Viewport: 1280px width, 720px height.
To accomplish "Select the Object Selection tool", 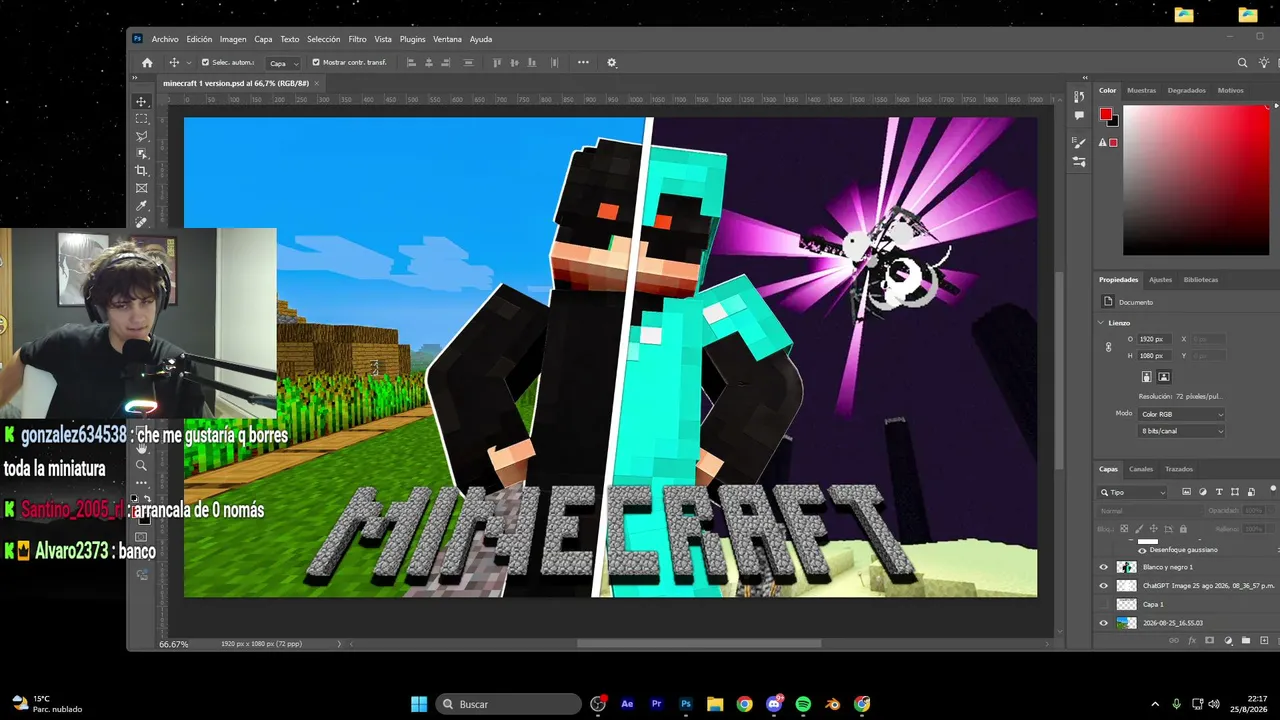I will (x=141, y=153).
